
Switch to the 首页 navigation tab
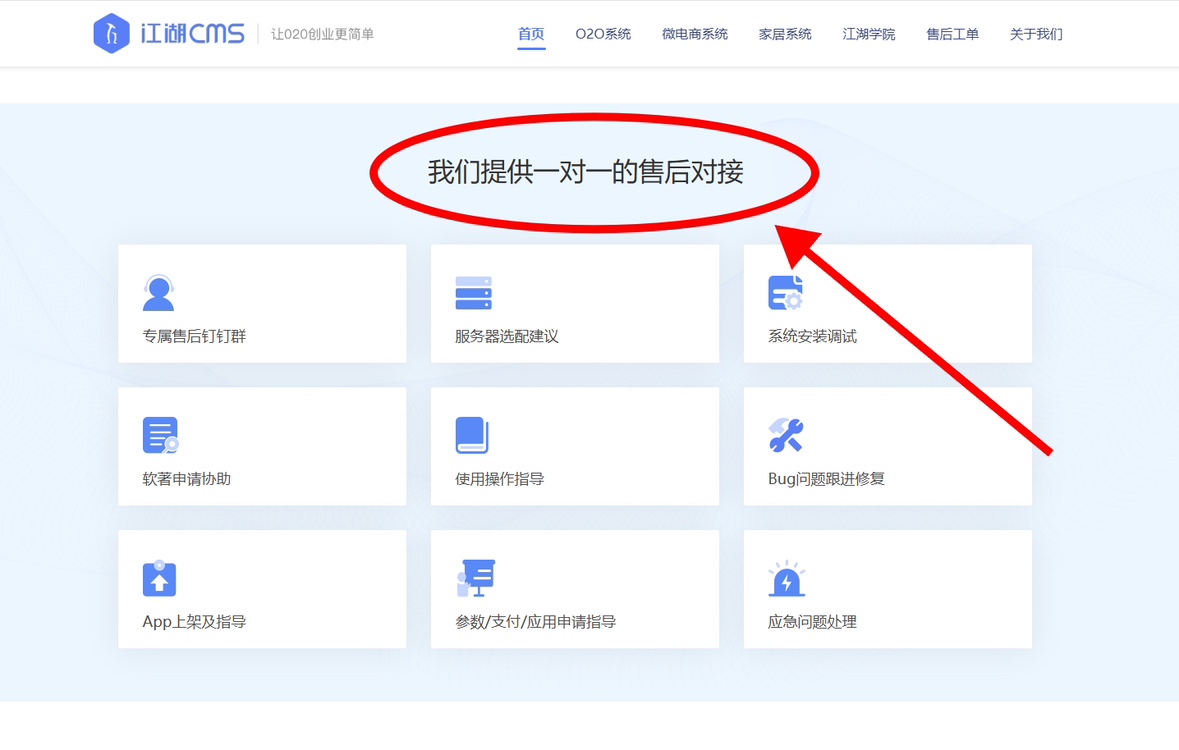pyautogui.click(x=531, y=34)
